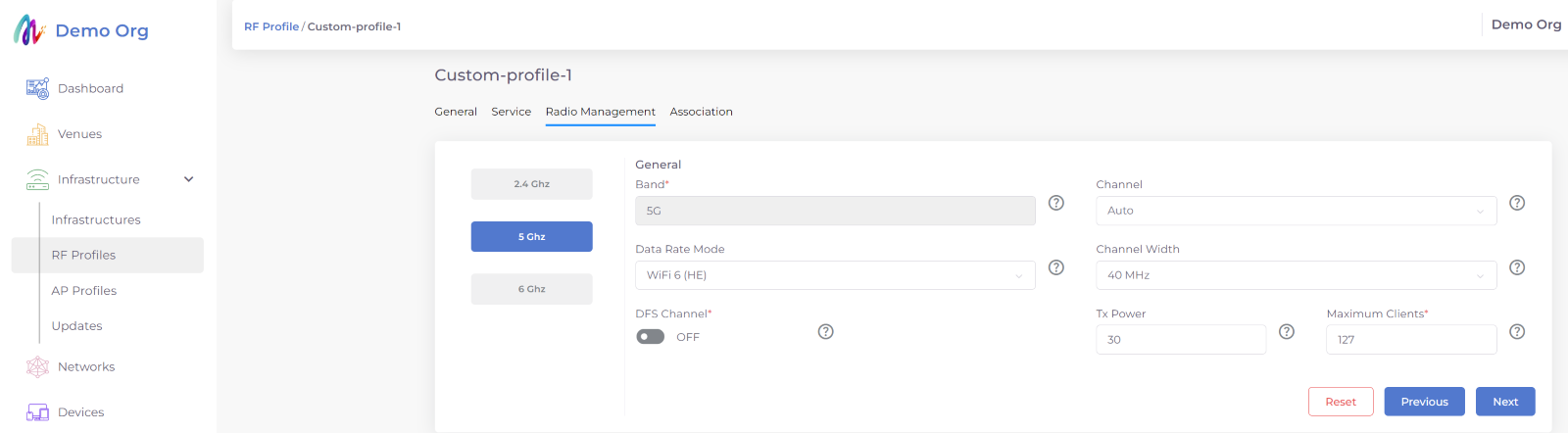Screen dimensions: 1568x433
Task: Click the help icon next to Tx Power
Action: [1287, 332]
